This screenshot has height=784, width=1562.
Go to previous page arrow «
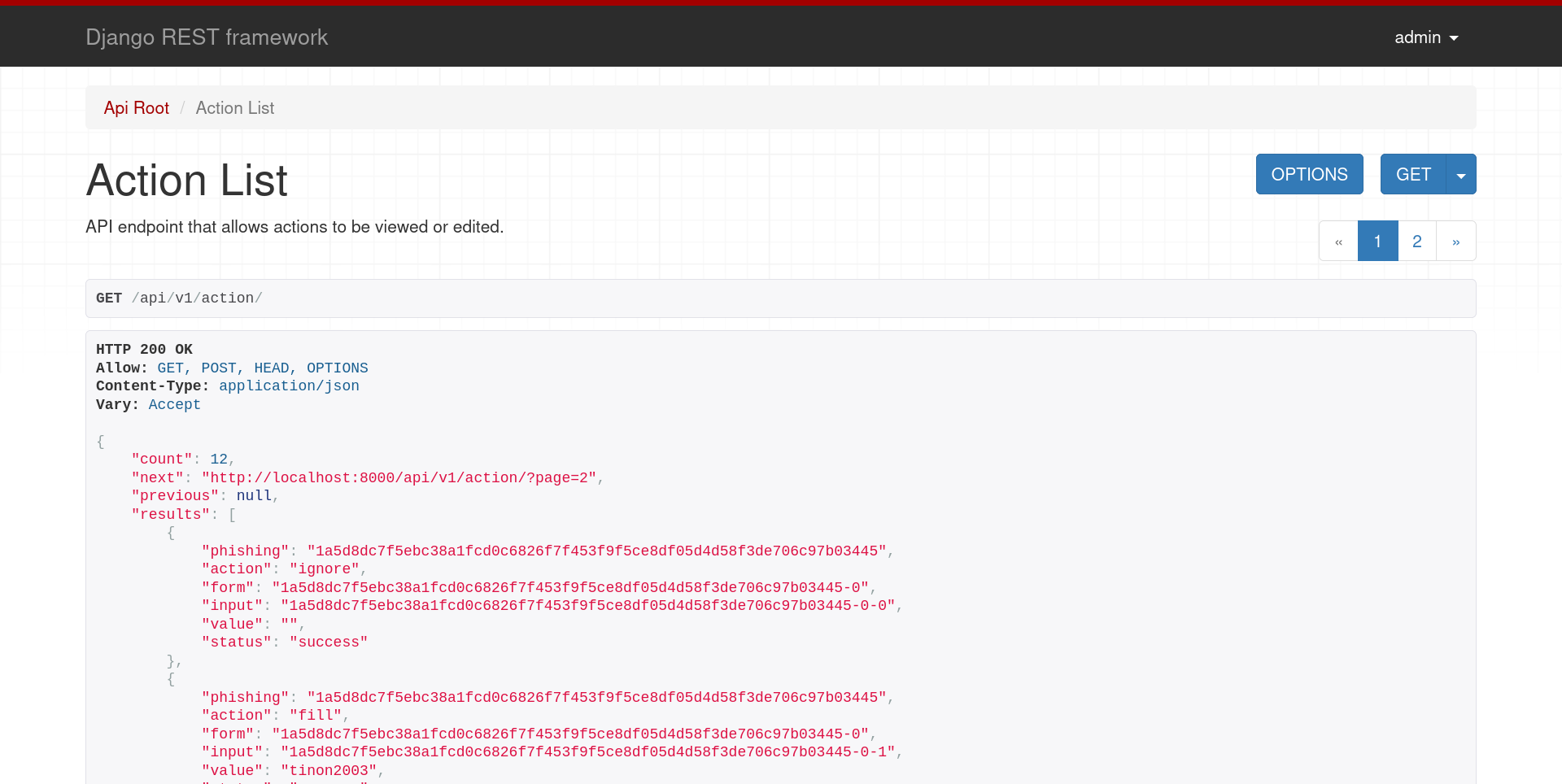point(1338,242)
